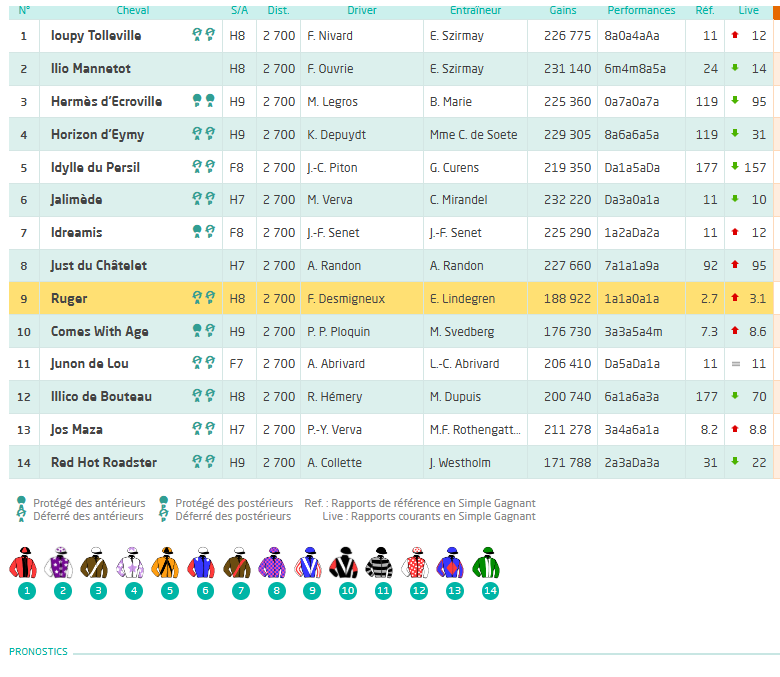Sort table by Gains column header
The height and width of the screenshot is (677, 780).
coord(563,10)
